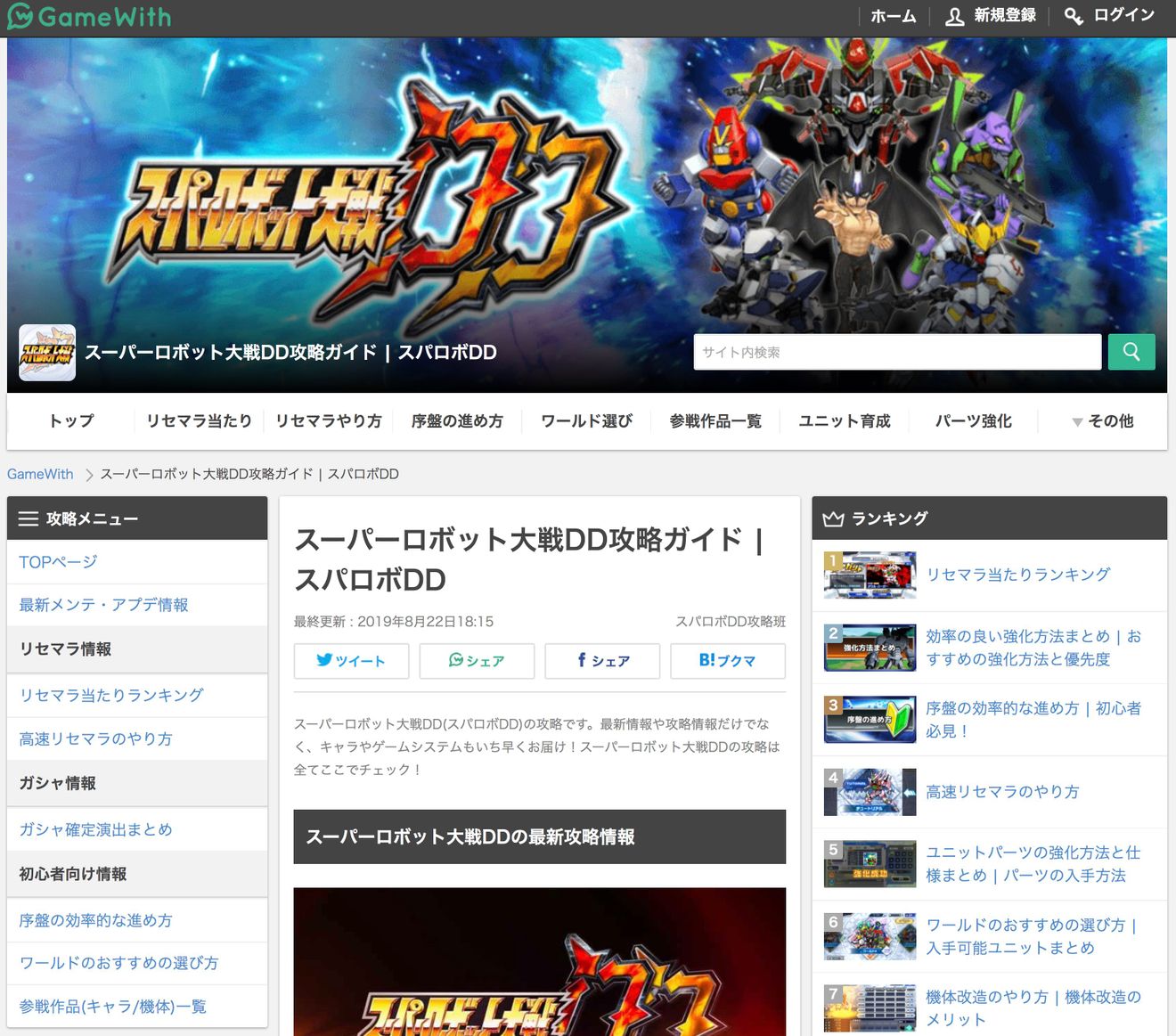Click the スパロボDD攻略班 author text
1176x1036 pixels.
click(x=731, y=622)
